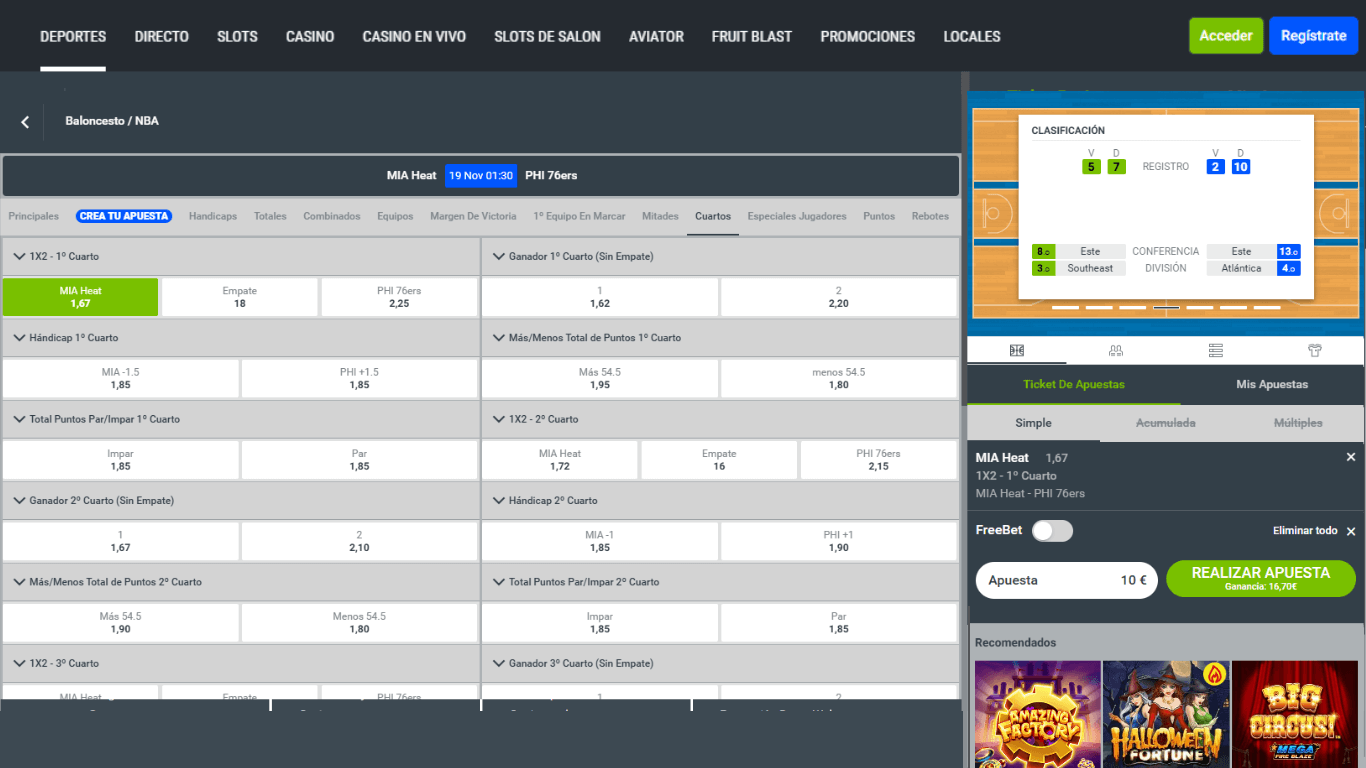Click the highlighted carousel slide indicator

point(1166,308)
